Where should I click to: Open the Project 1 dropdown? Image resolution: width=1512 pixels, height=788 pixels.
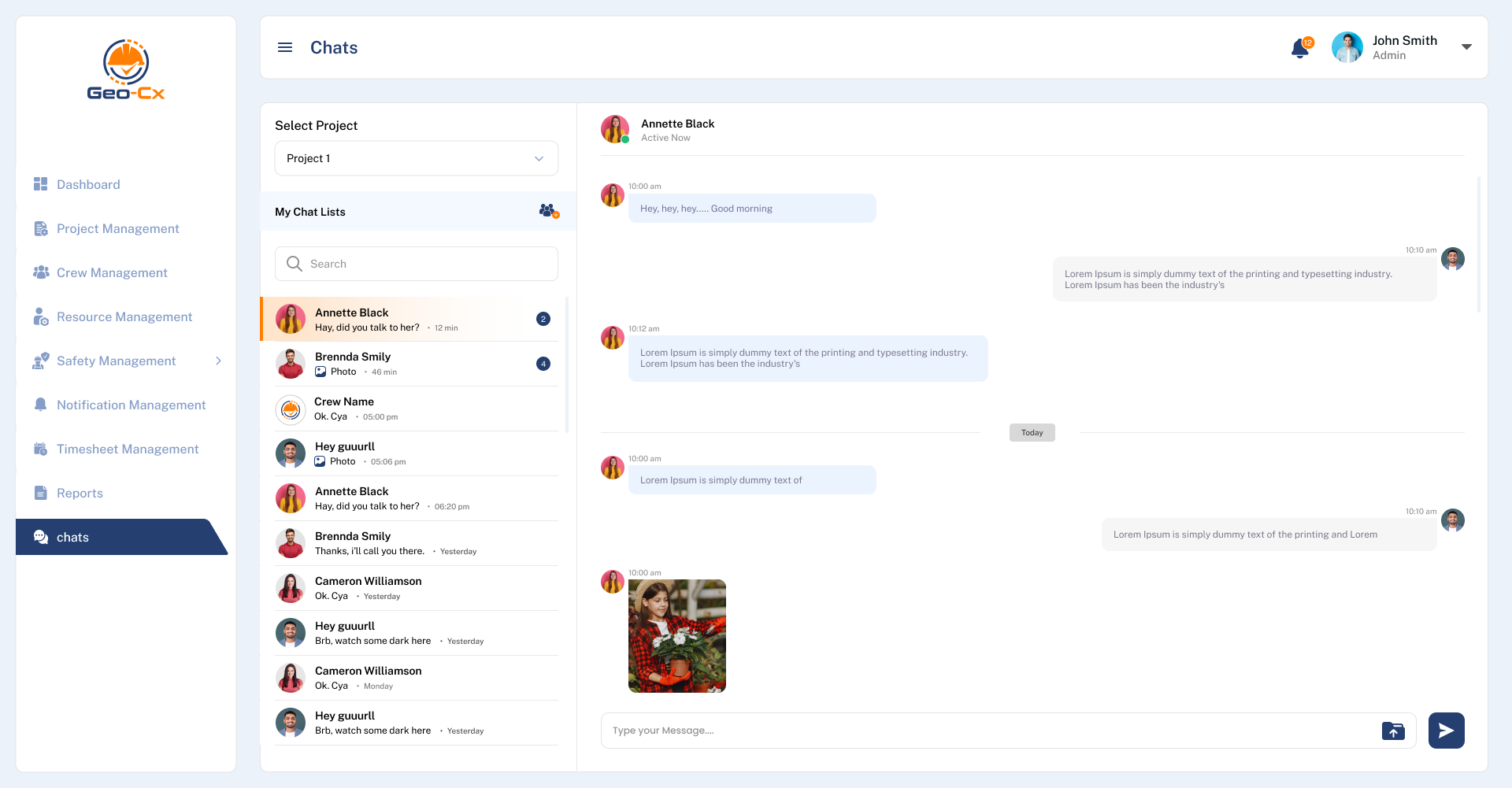(416, 158)
